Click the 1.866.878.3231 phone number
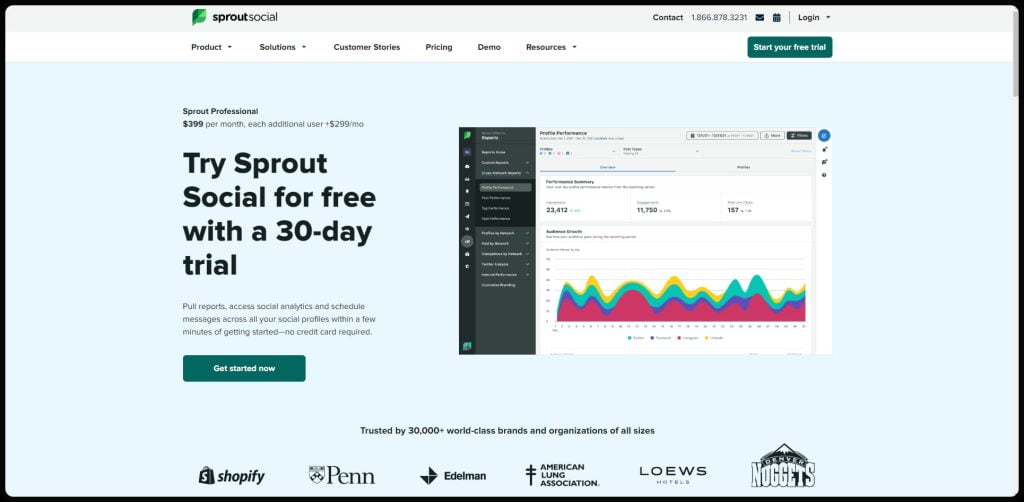This screenshot has height=502, width=1024. point(719,18)
